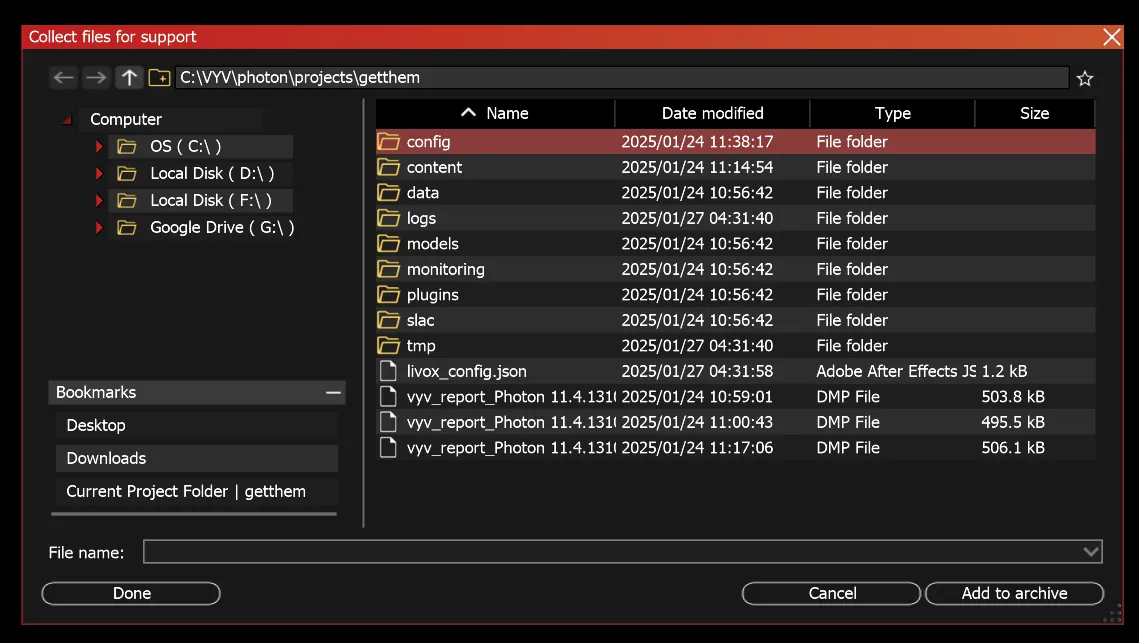Click the 1.2 kB size cell

click(1004, 371)
